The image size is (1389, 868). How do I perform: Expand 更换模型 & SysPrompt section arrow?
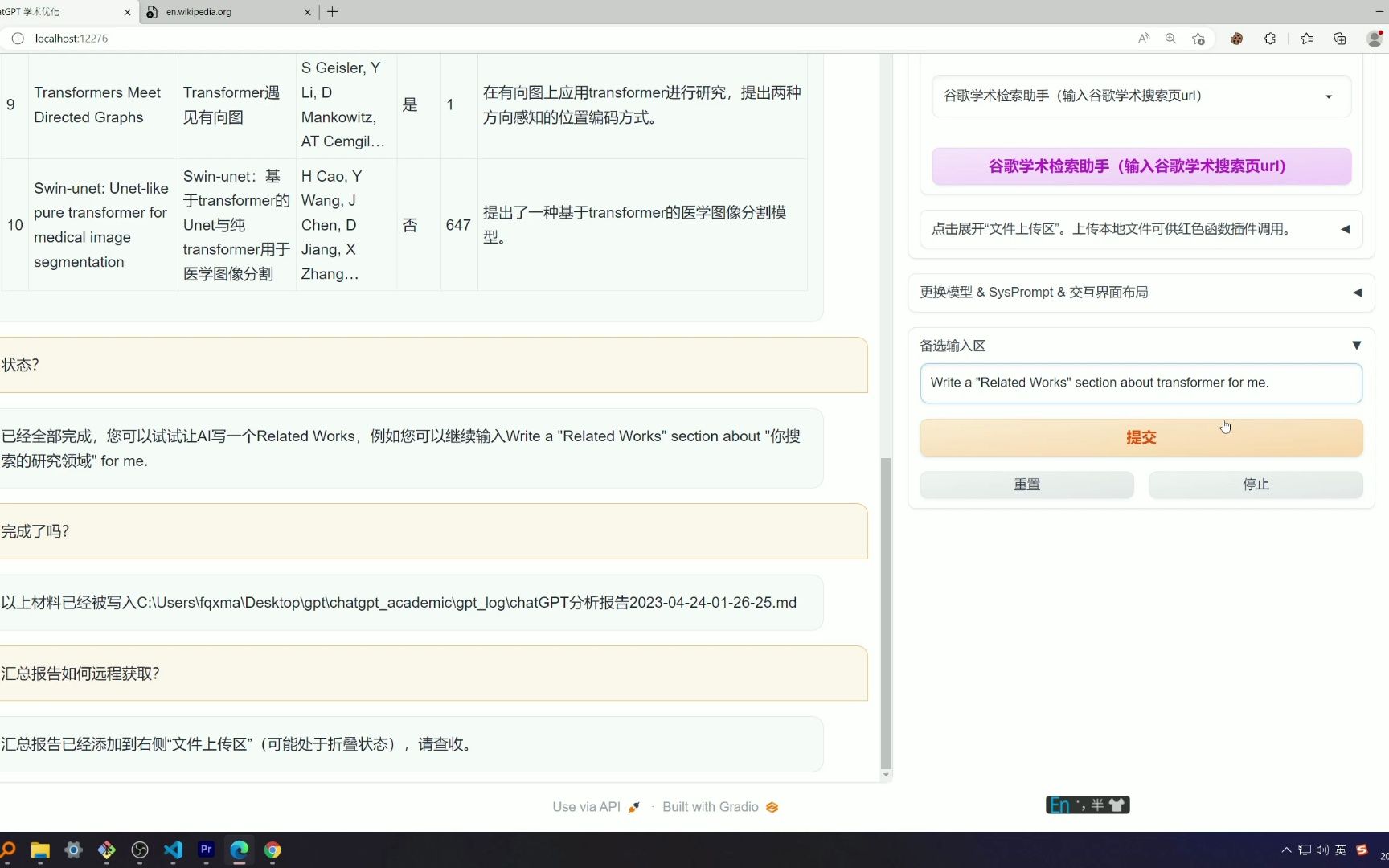(x=1357, y=293)
